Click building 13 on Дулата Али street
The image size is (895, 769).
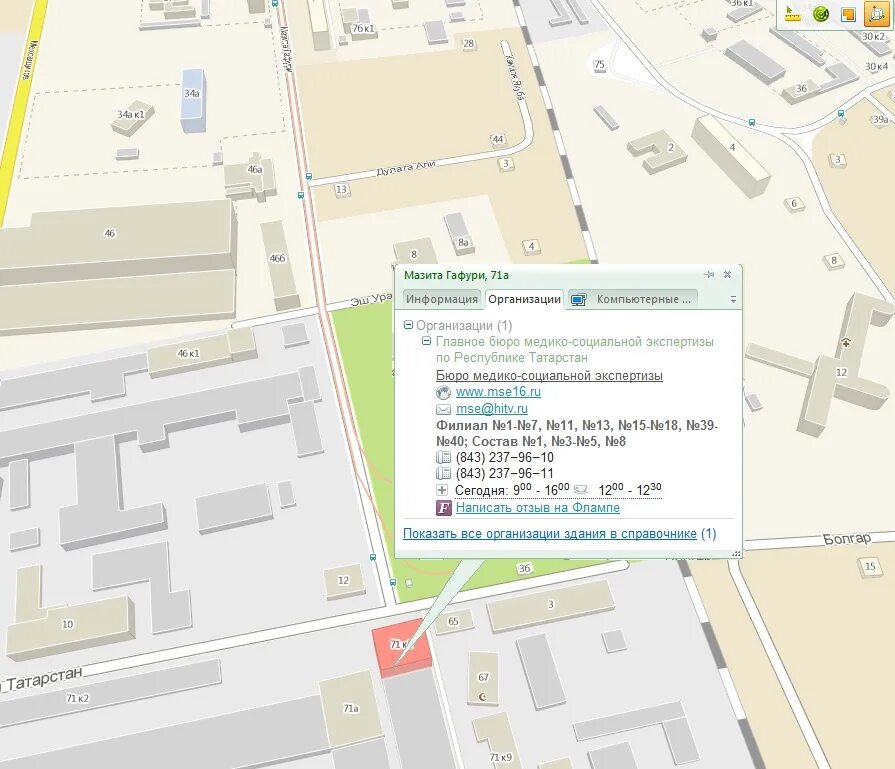tap(341, 189)
